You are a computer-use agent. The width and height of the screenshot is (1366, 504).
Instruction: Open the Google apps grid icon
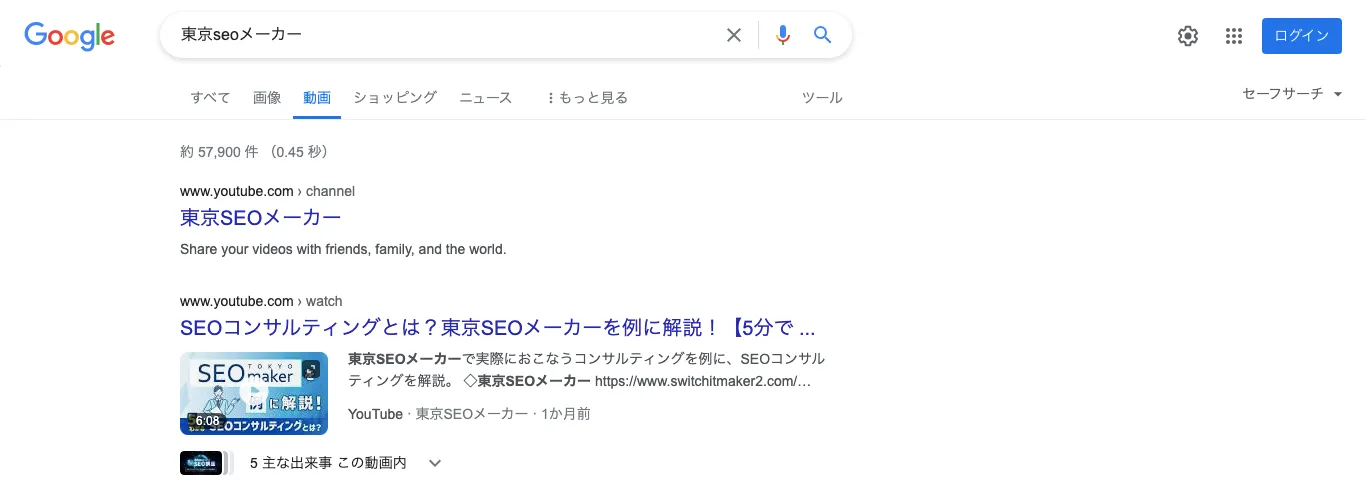coord(1234,36)
